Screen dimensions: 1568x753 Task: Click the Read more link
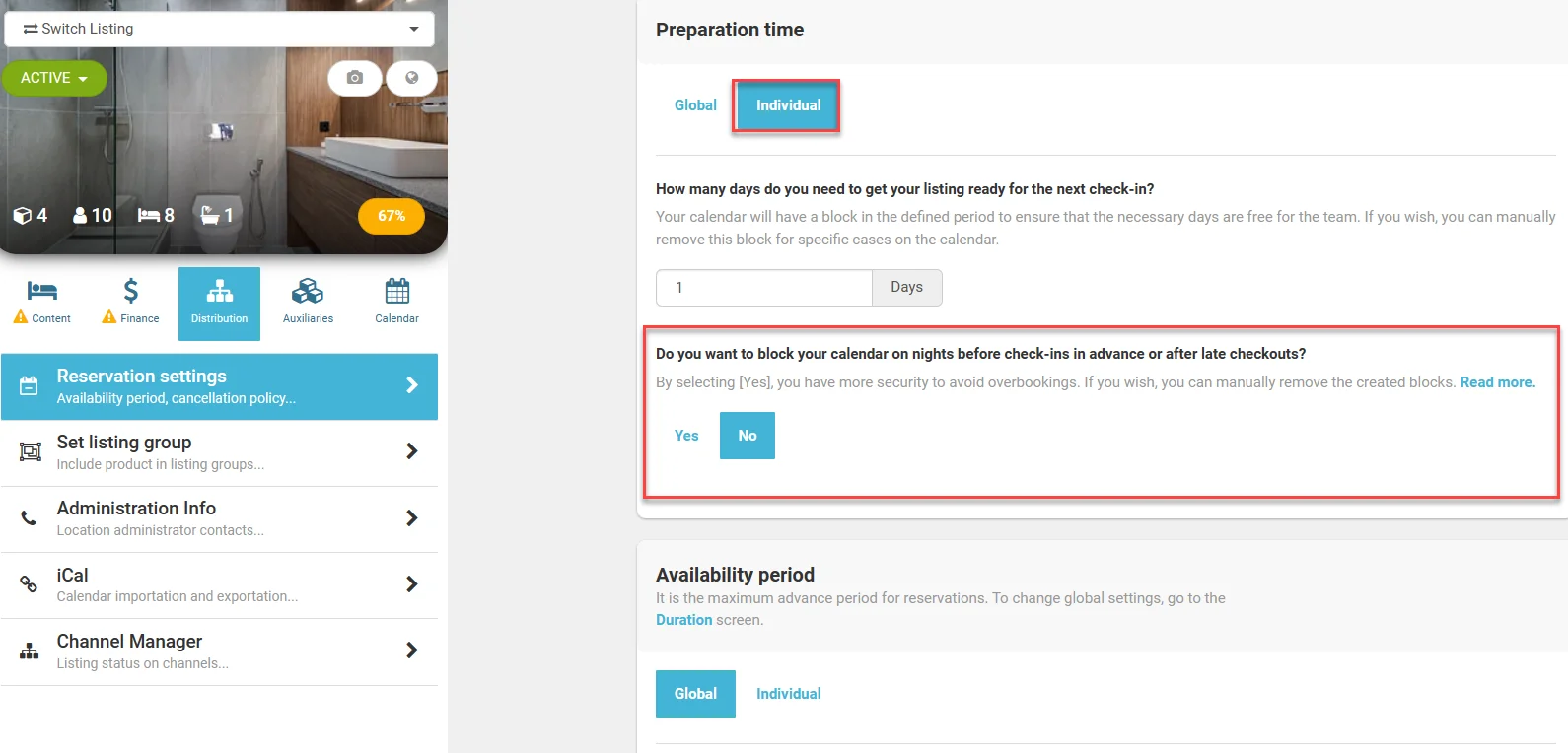click(x=1497, y=382)
